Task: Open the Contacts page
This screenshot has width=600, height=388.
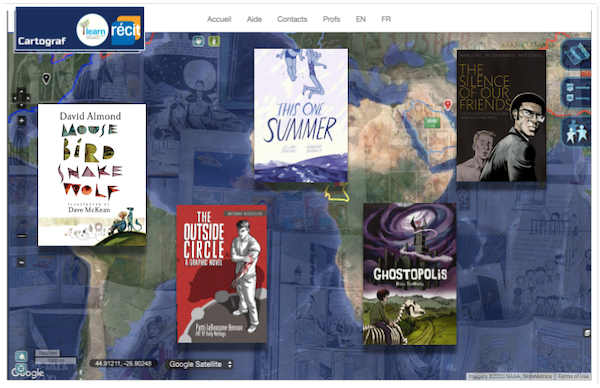Action: click(292, 19)
